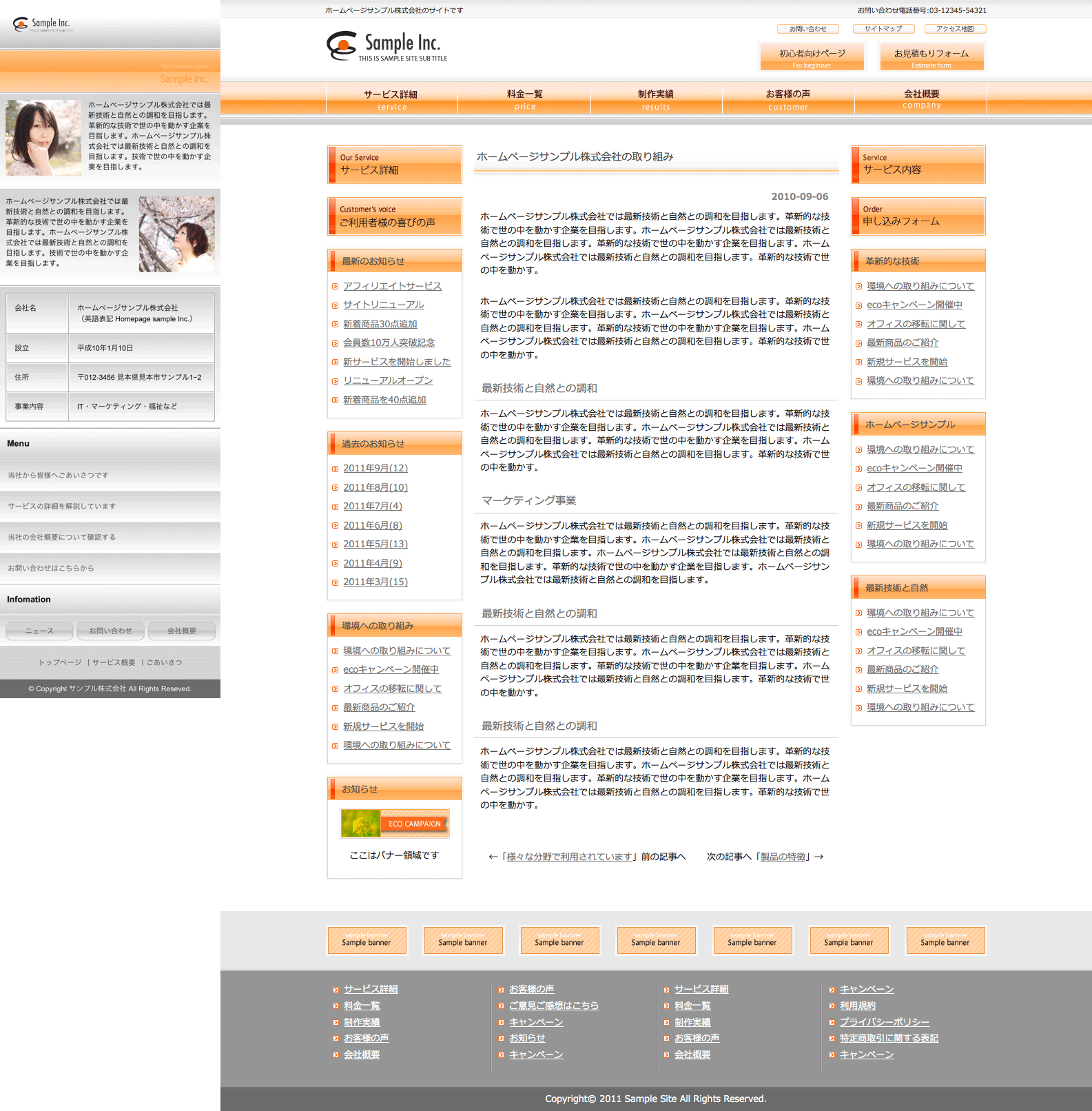Click the portrait photo of woman at top left

[x=43, y=138]
